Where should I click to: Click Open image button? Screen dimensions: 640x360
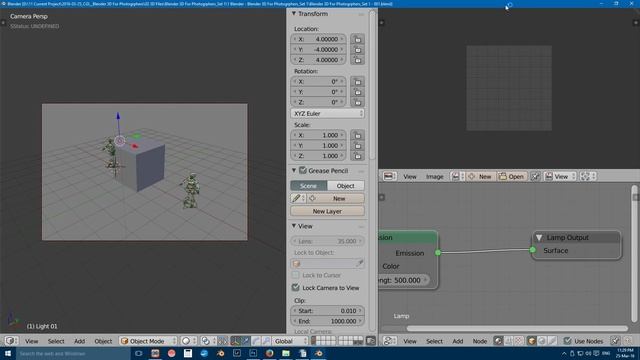(x=512, y=176)
